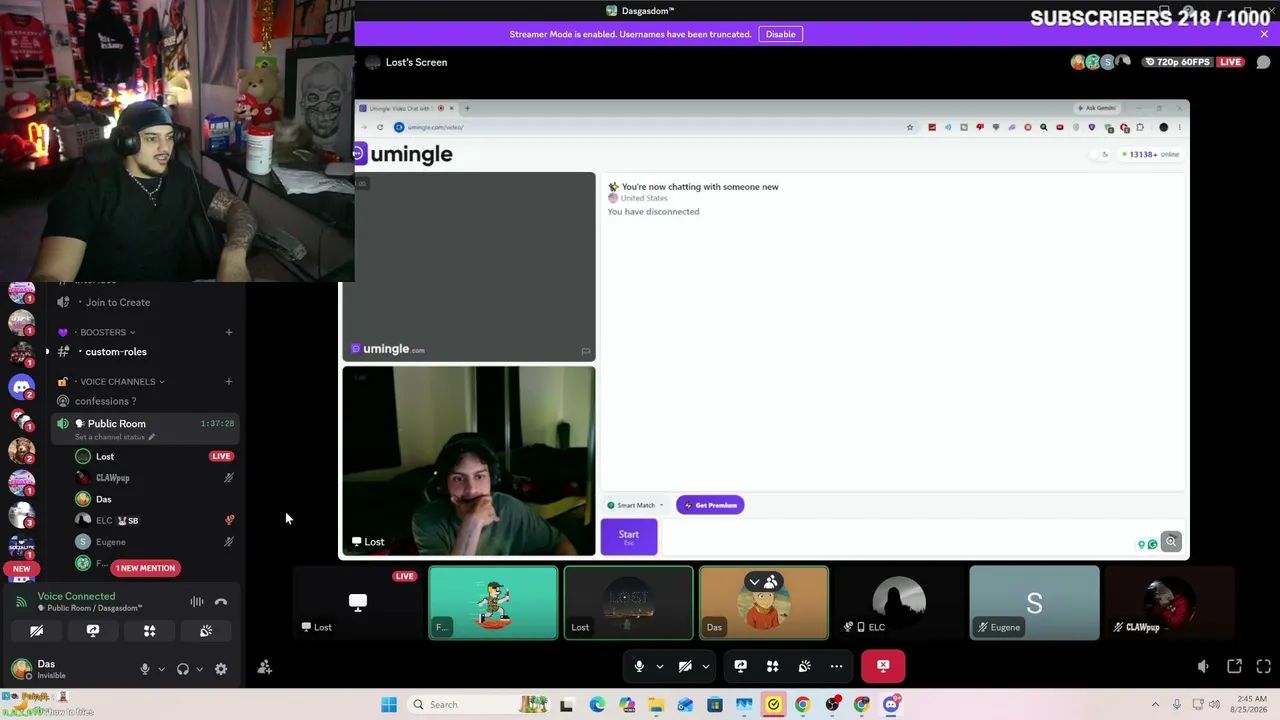
Task: Open activities in the call control bar
Action: [x=772, y=666]
